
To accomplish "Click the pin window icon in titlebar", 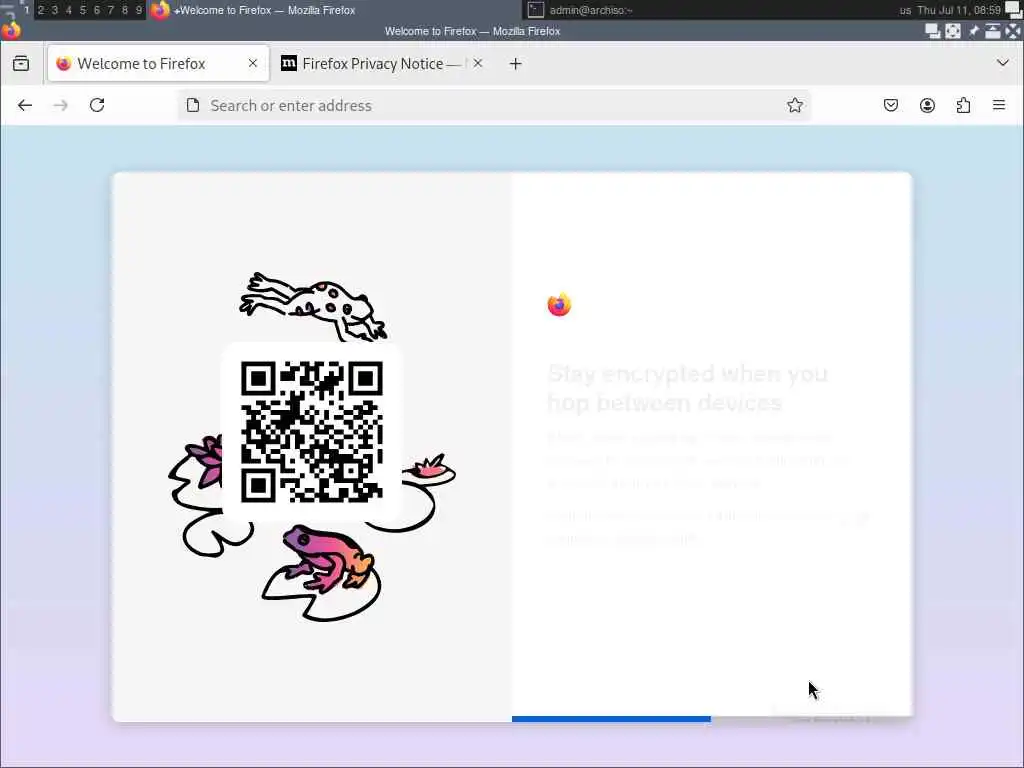I will (973, 31).
